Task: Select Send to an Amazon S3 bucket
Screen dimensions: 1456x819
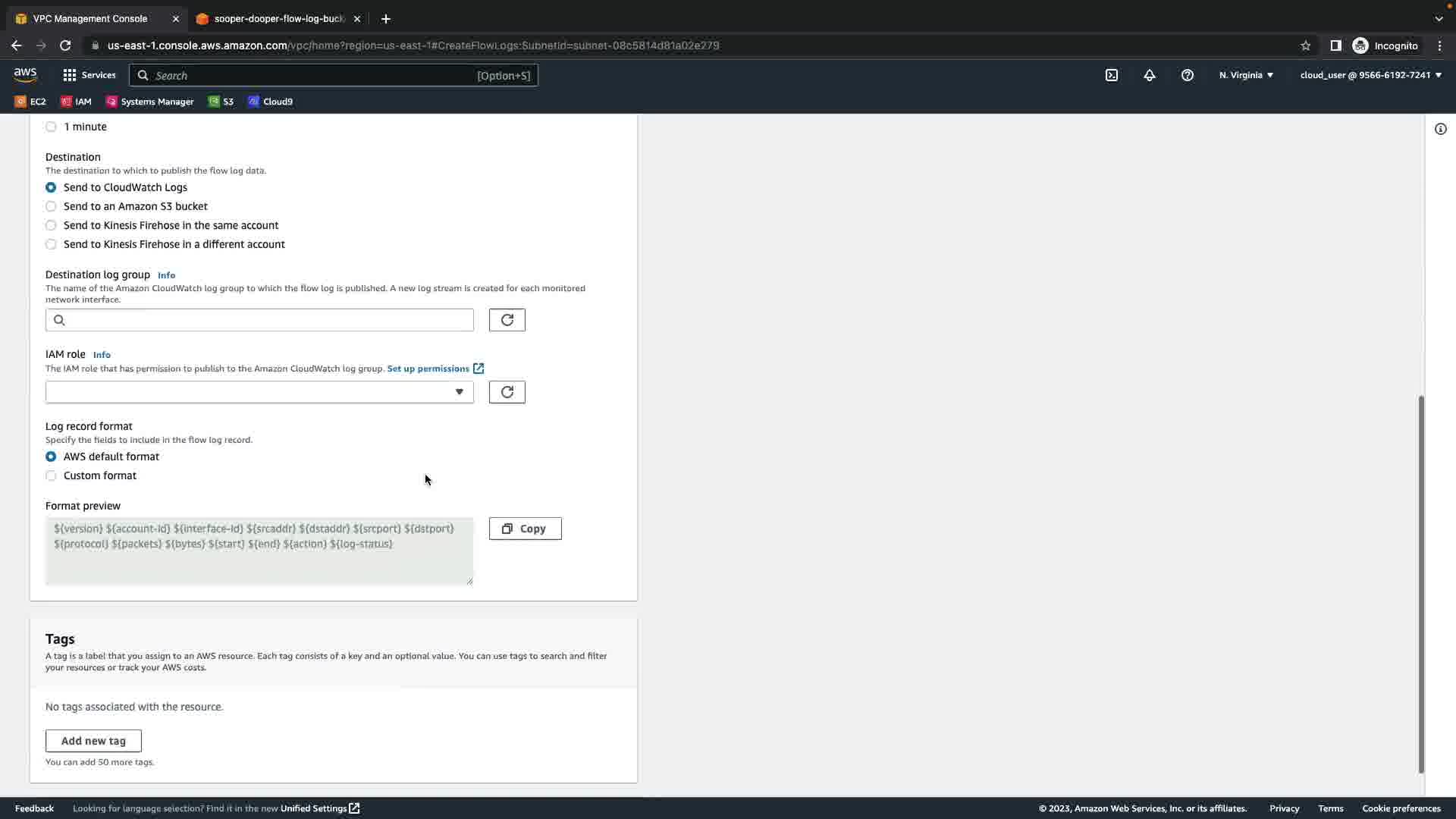Action: 51,206
